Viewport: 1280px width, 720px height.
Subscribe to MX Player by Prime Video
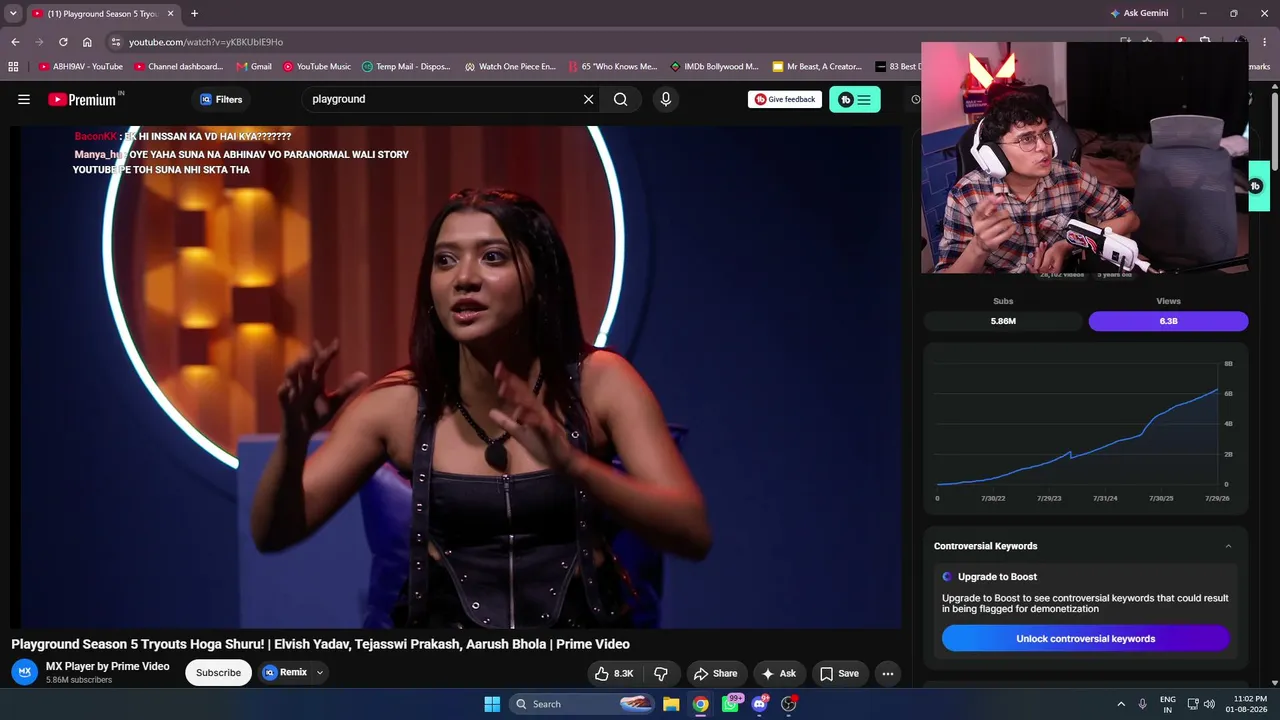[218, 673]
